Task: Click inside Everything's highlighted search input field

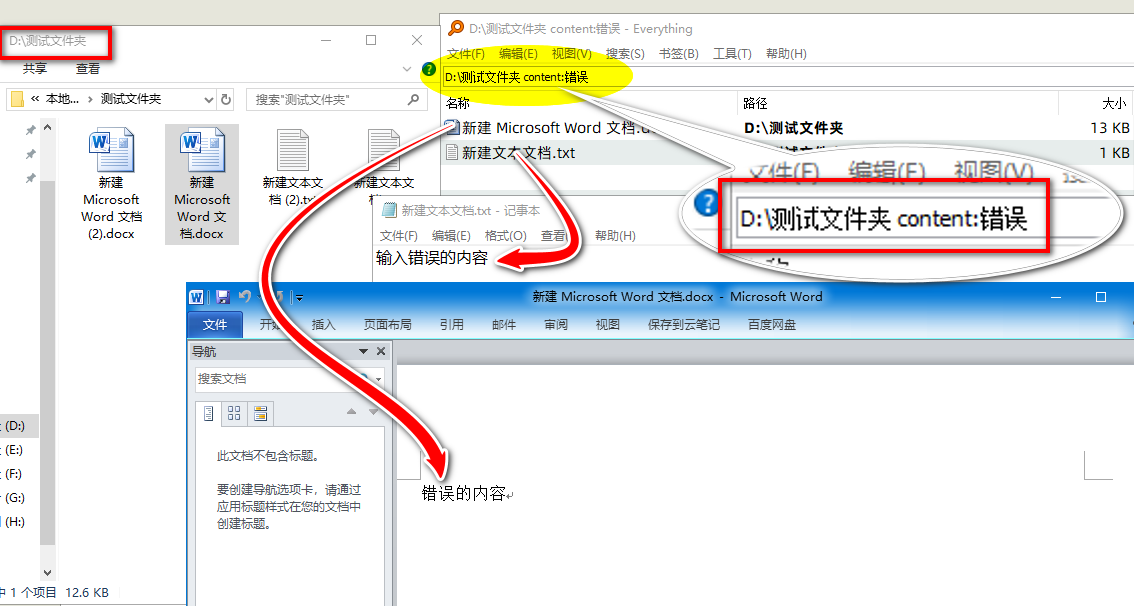Action: click(x=550, y=74)
